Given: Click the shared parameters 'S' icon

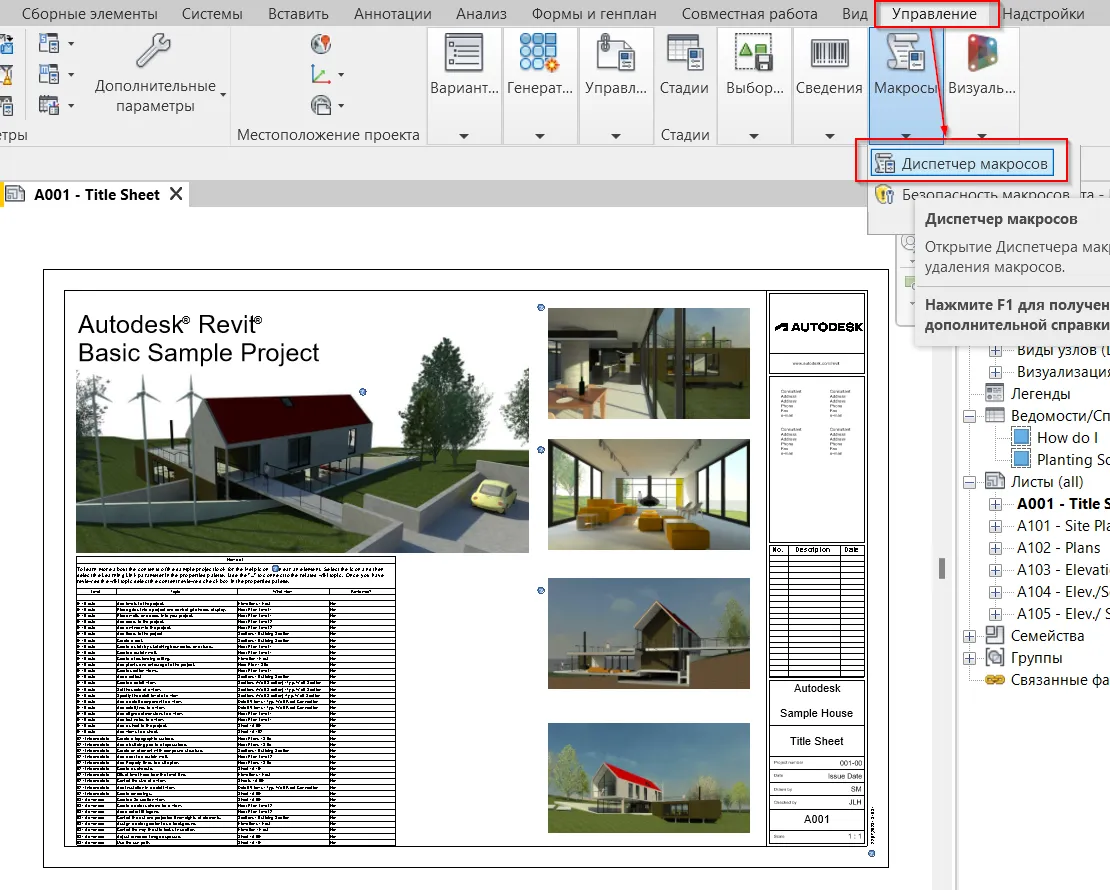Looking at the screenshot, I should (49, 43).
